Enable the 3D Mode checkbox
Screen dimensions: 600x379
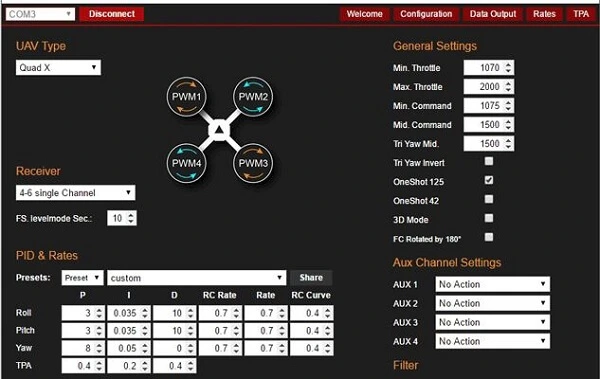coord(489,218)
